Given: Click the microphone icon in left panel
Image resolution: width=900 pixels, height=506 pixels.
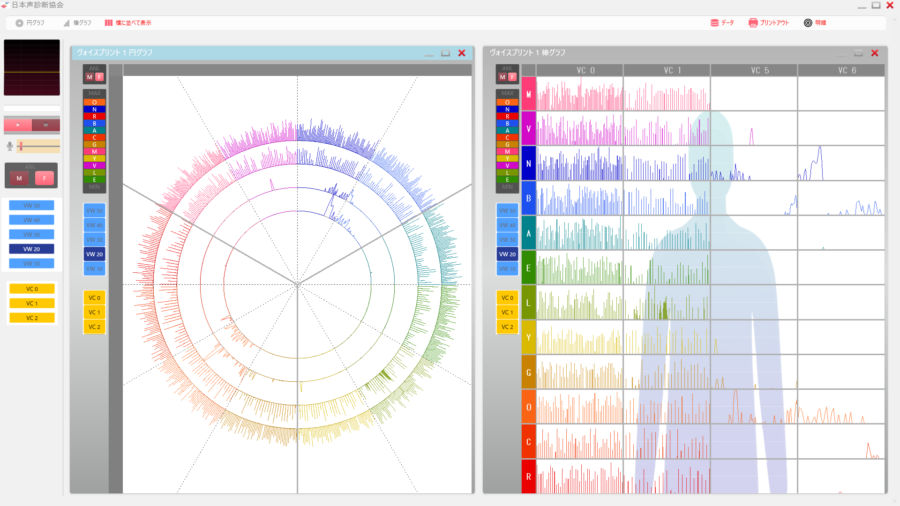Looking at the screenshot, I should pyautogui.click(x=10, y=147).
